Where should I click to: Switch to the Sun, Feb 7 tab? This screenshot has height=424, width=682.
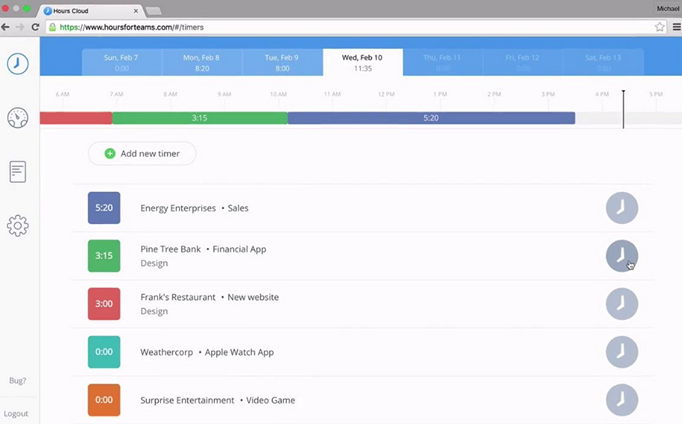(x=122, y=62)
